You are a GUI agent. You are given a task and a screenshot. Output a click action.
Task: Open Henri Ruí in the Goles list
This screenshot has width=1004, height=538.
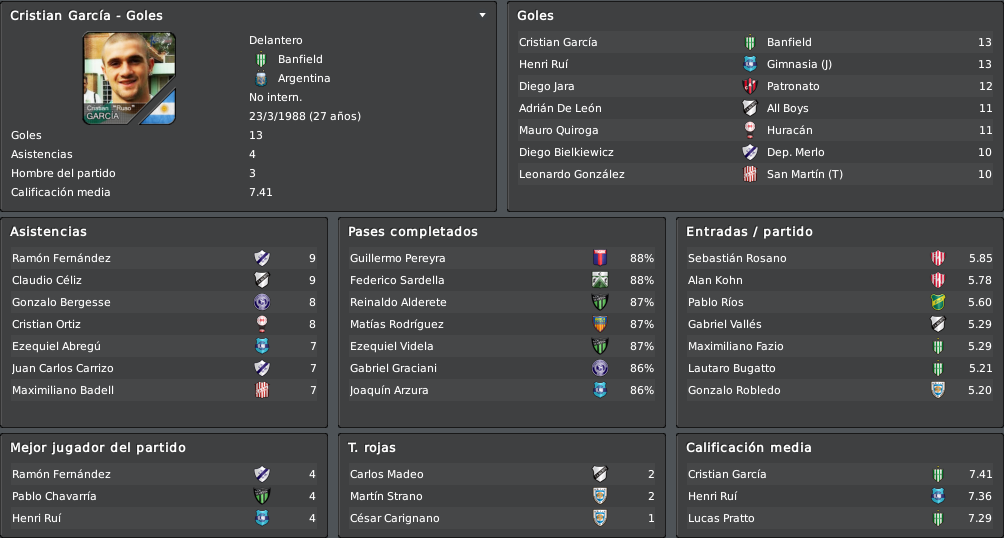[543, 64]
